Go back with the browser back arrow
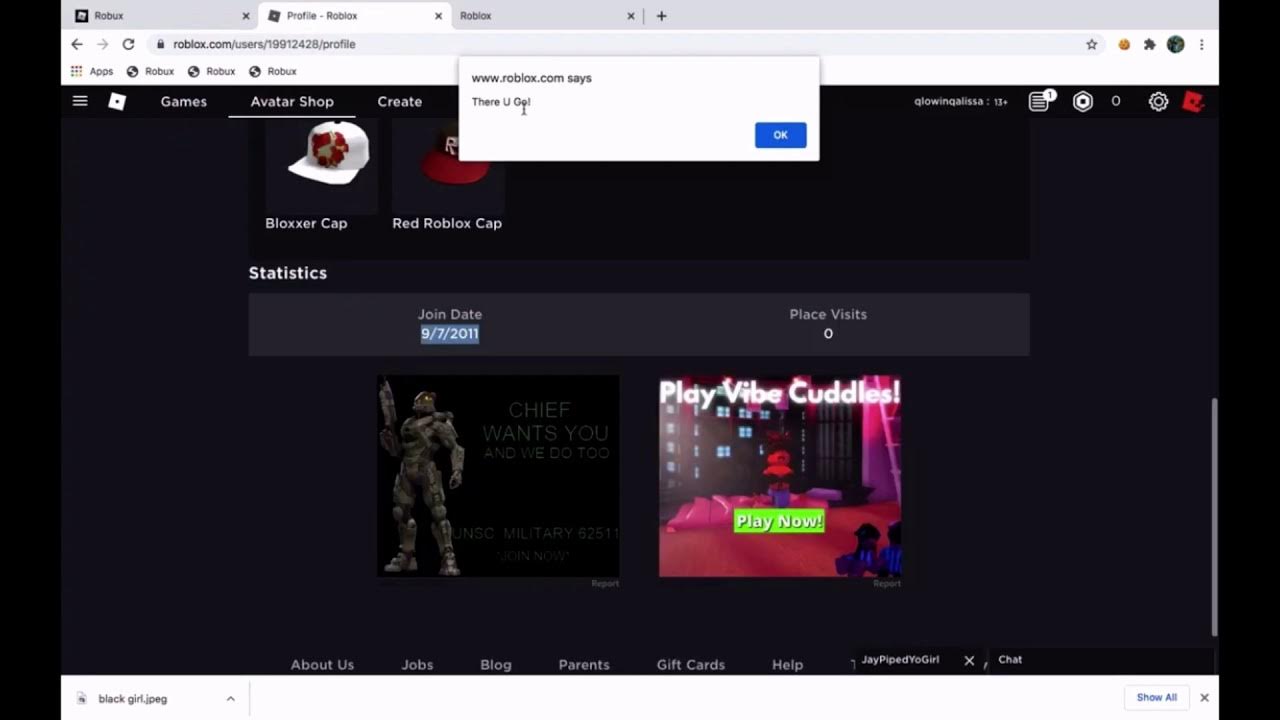 coord(77,44)
